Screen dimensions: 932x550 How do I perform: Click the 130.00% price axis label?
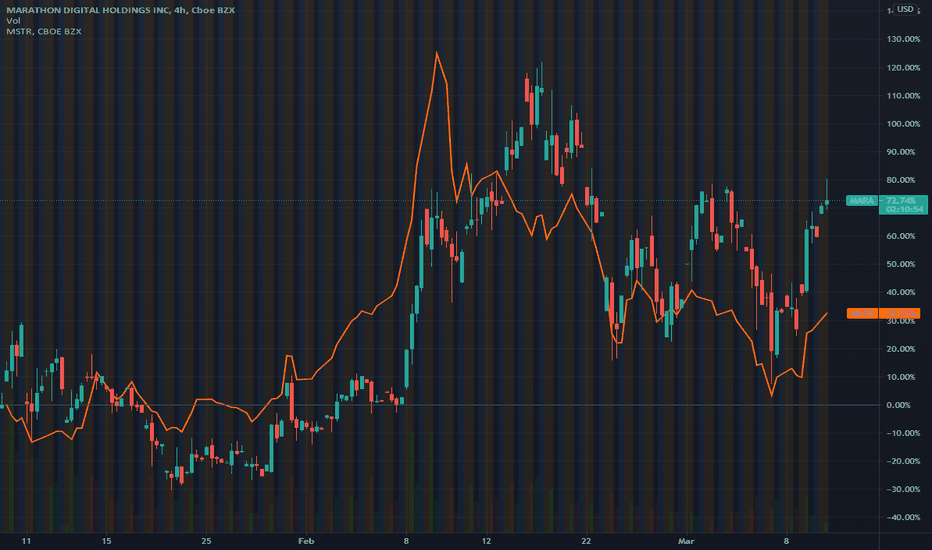pyautogui.click(x=903, y=39)
